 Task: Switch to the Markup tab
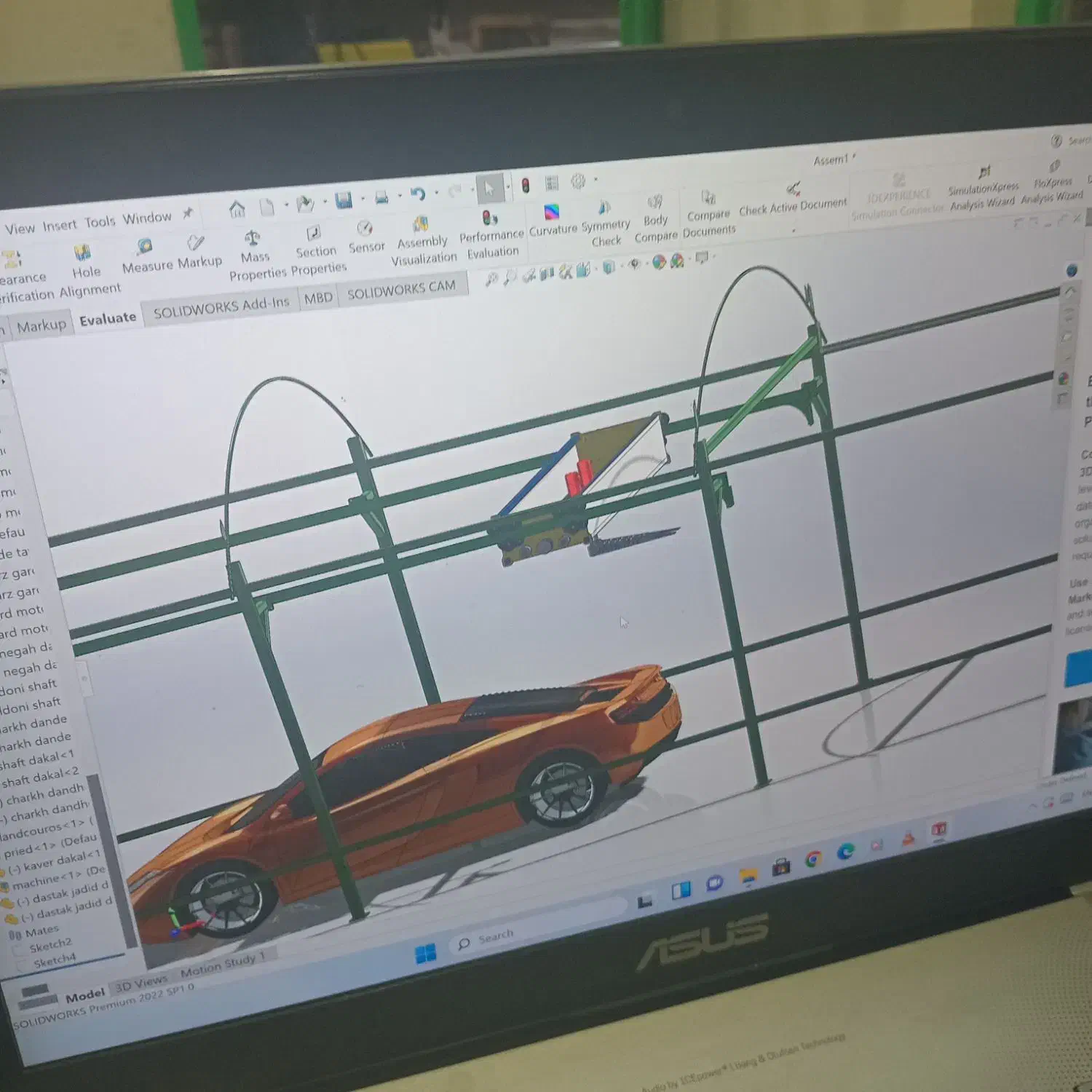[41, 325]
